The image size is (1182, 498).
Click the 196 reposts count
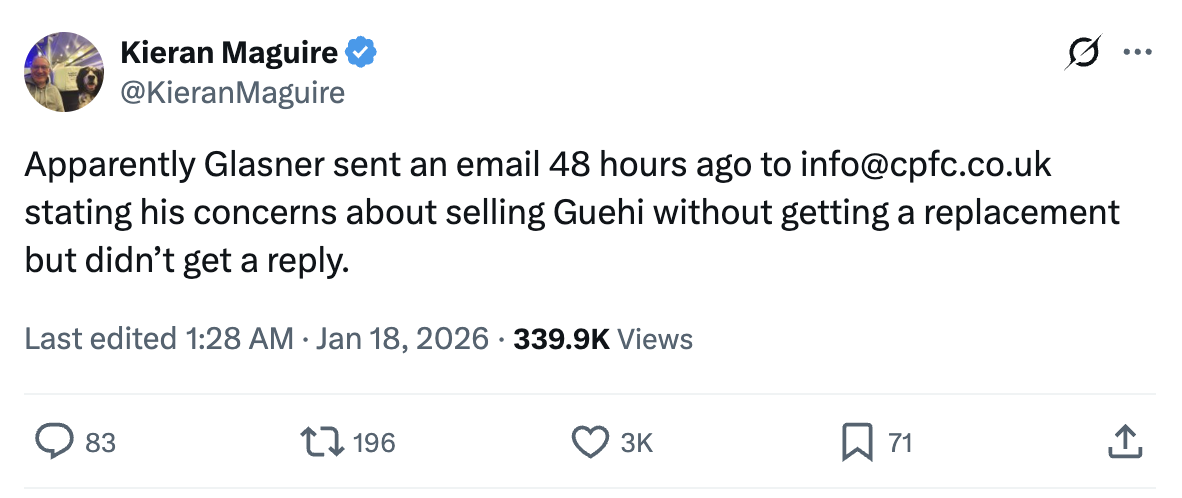coord(375,442)
